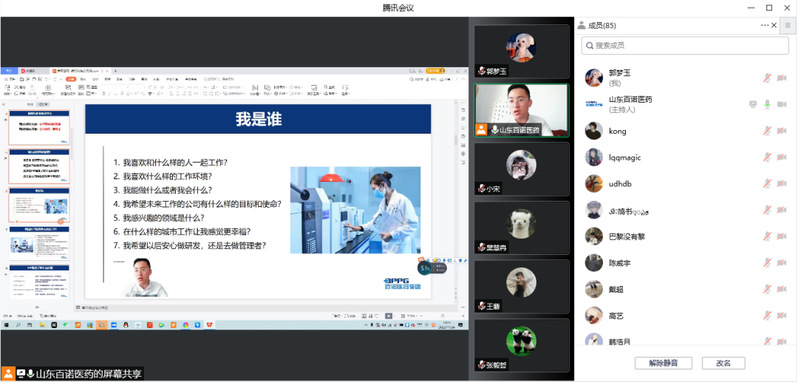Screen dimensions: 797x382
Task: Click muted camera icon beside 高艺
Action: [x=782, y=316]
